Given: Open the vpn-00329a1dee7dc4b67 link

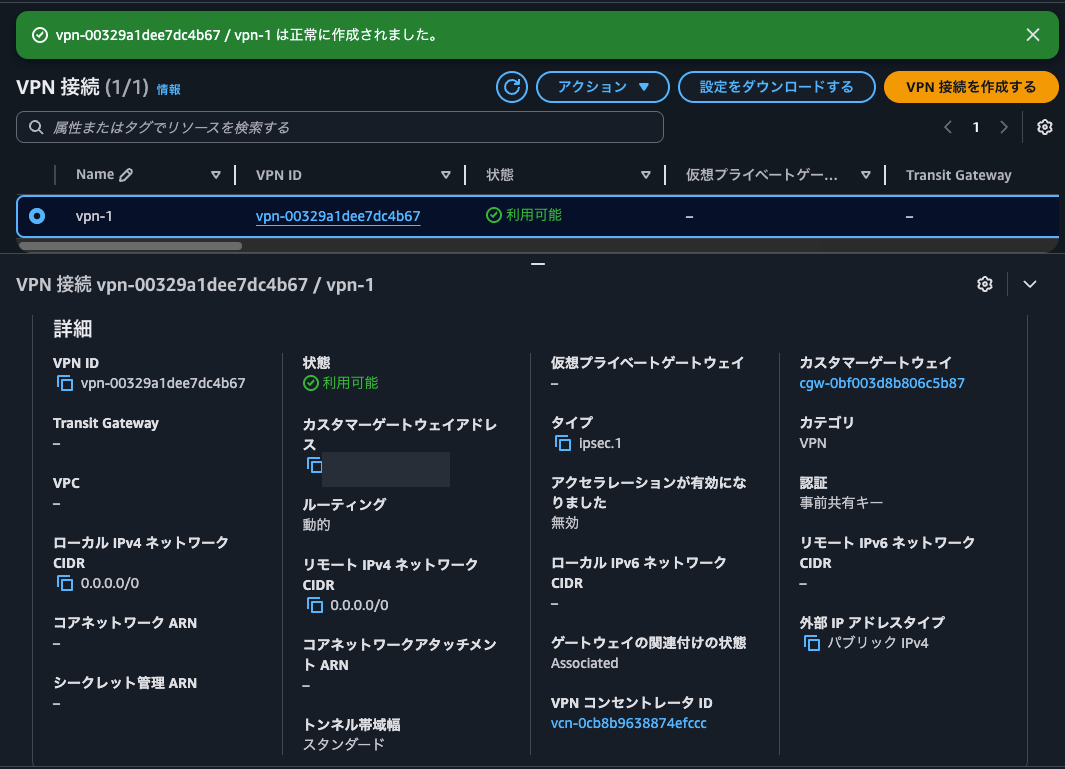Looking at the screenshot, I should point(337,216).
